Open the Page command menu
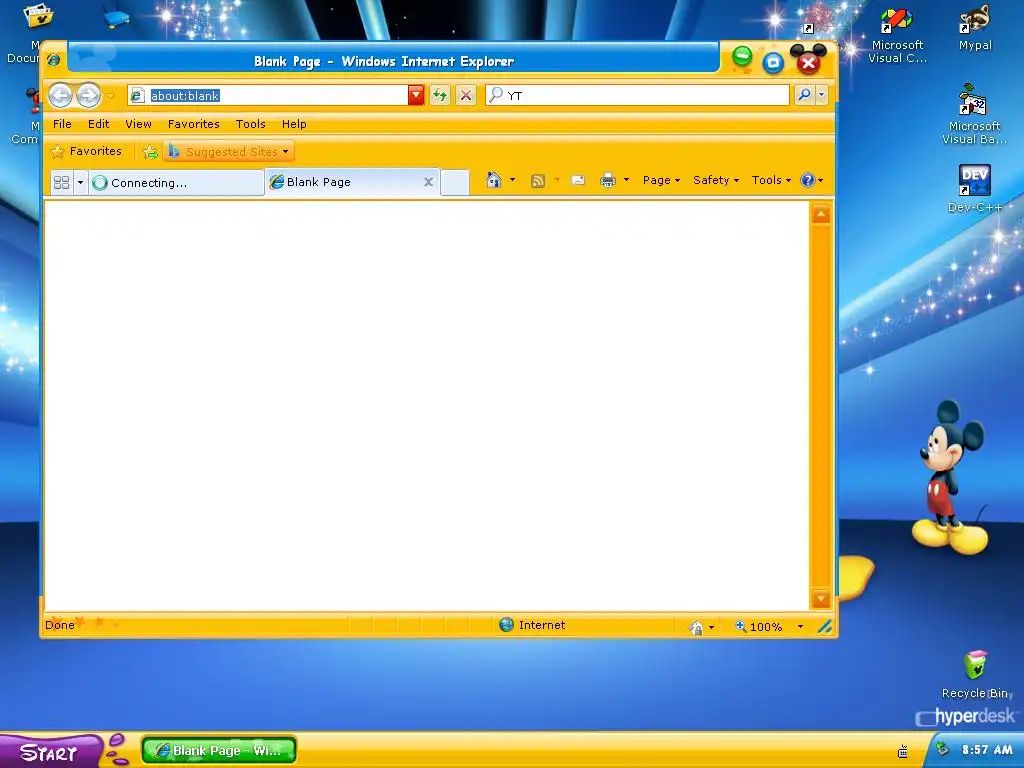1024x768 pixels. point(661,180)
